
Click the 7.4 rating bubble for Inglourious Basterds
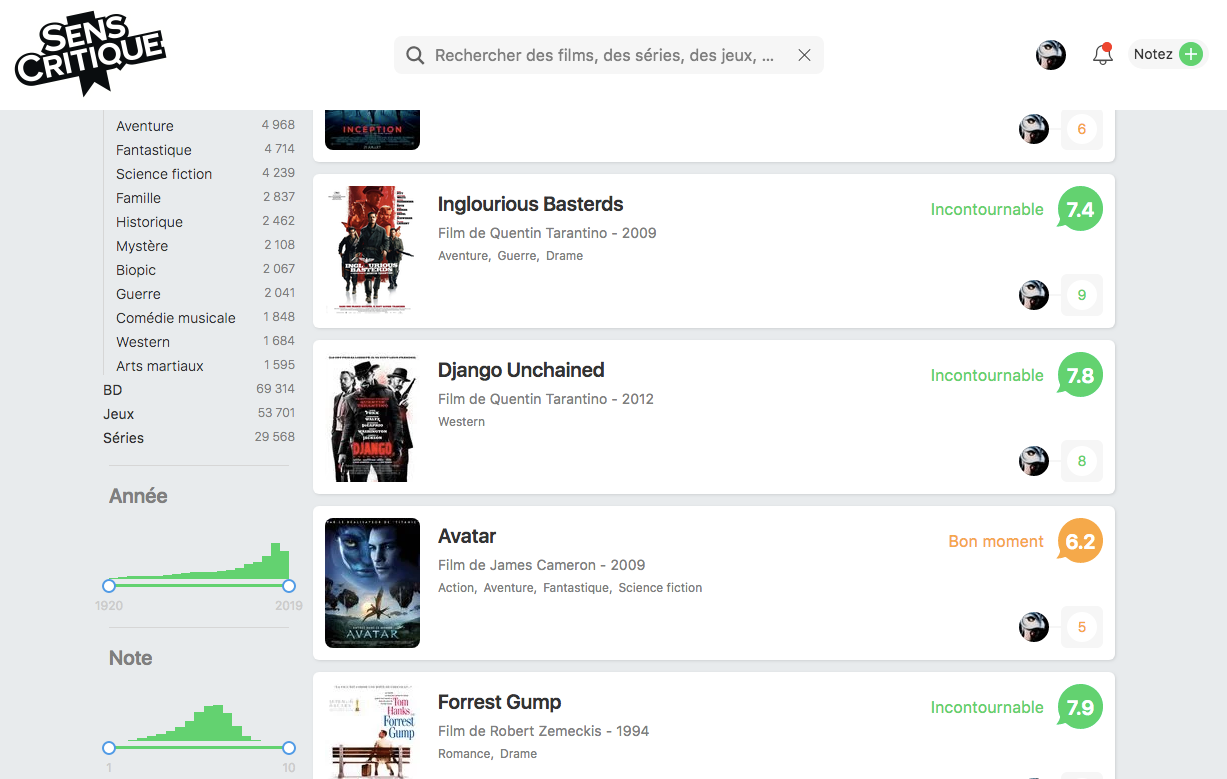[1080, 209]
